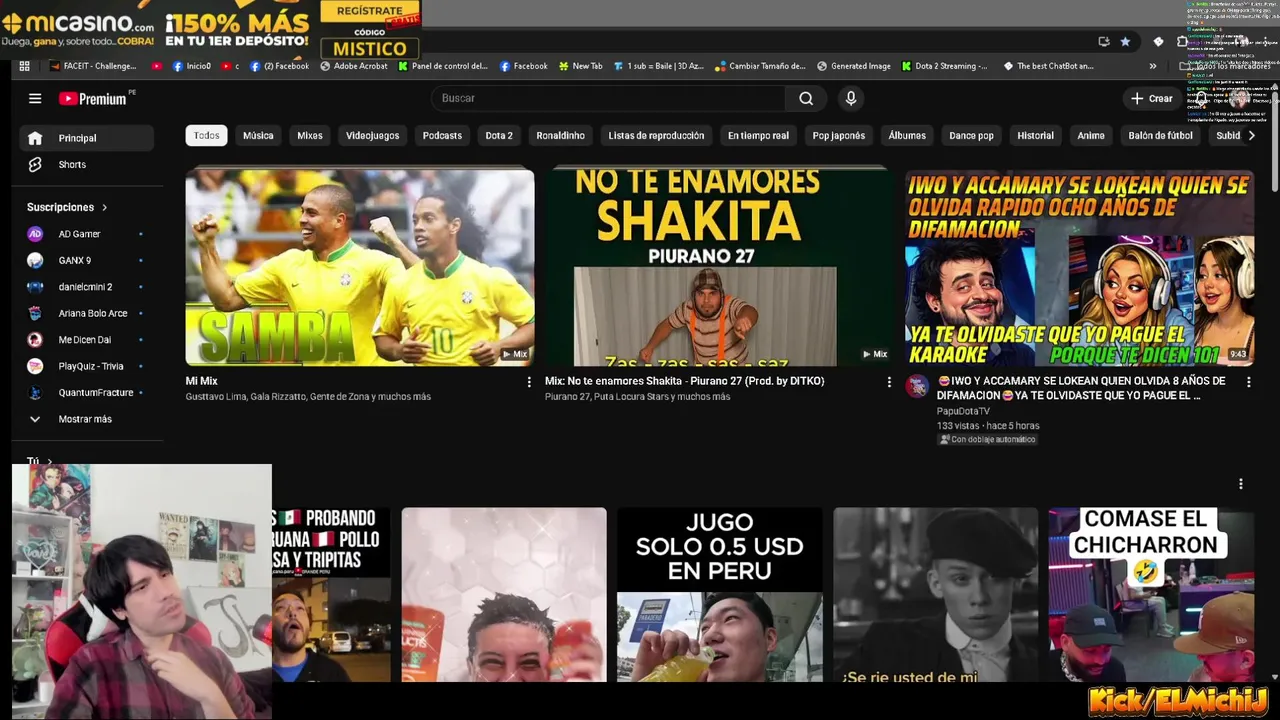Open danielcmini 2 channel subscription
The image size is (1280, 720).
[x=87, y=287]
